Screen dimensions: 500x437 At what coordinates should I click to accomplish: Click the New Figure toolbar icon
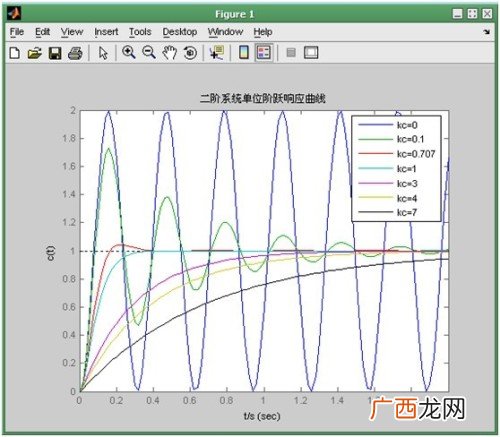coord(15,53)
